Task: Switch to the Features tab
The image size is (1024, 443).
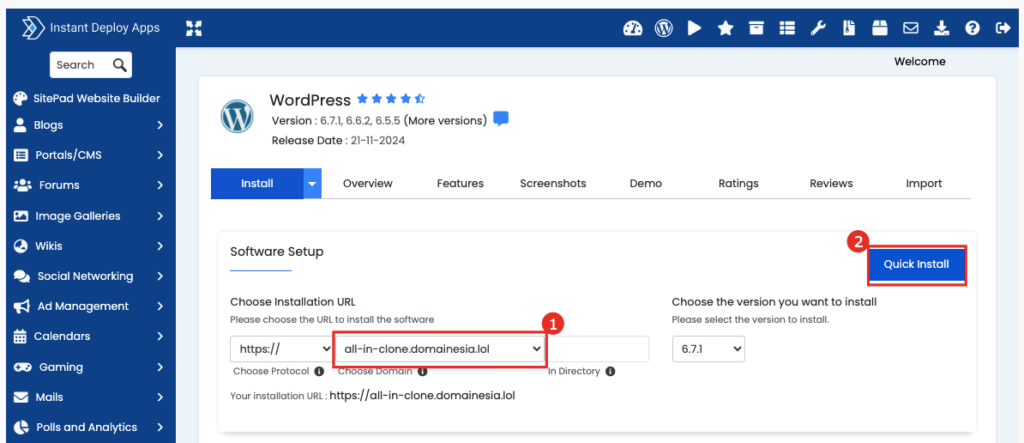Action: coord(460,184)
